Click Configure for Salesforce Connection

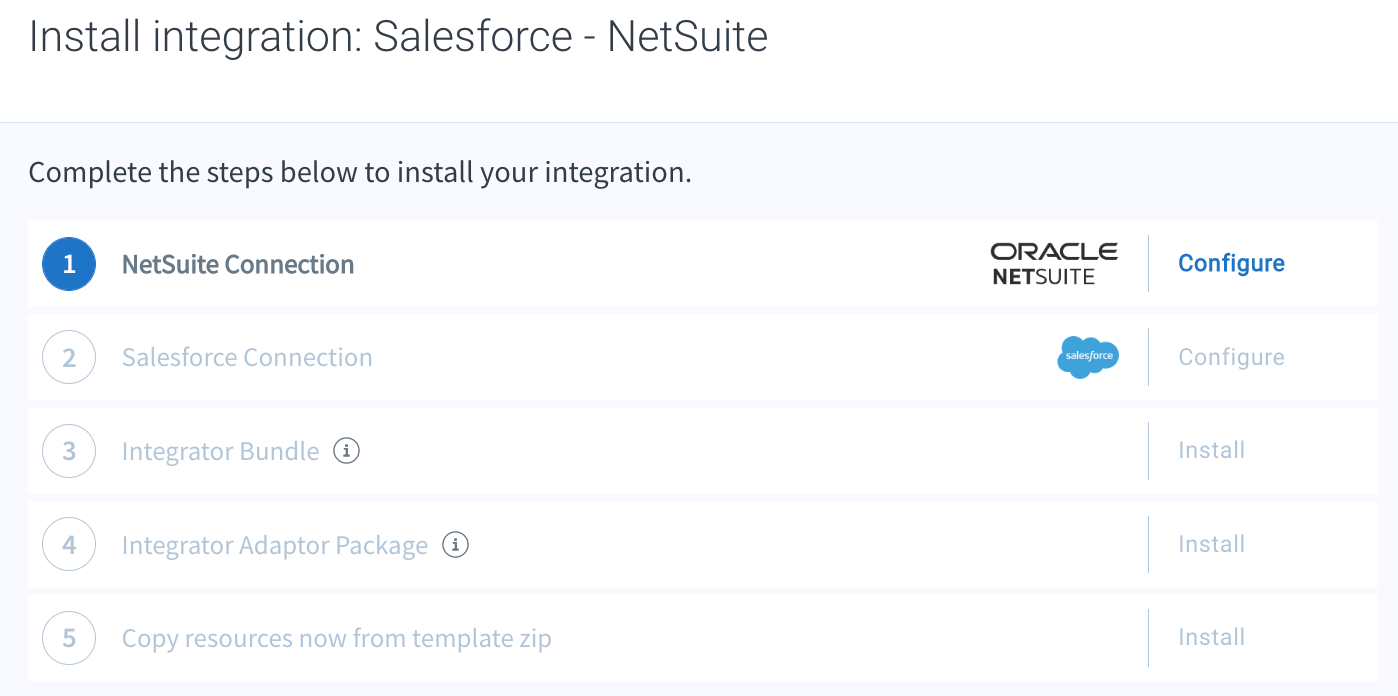[1231, 357]
